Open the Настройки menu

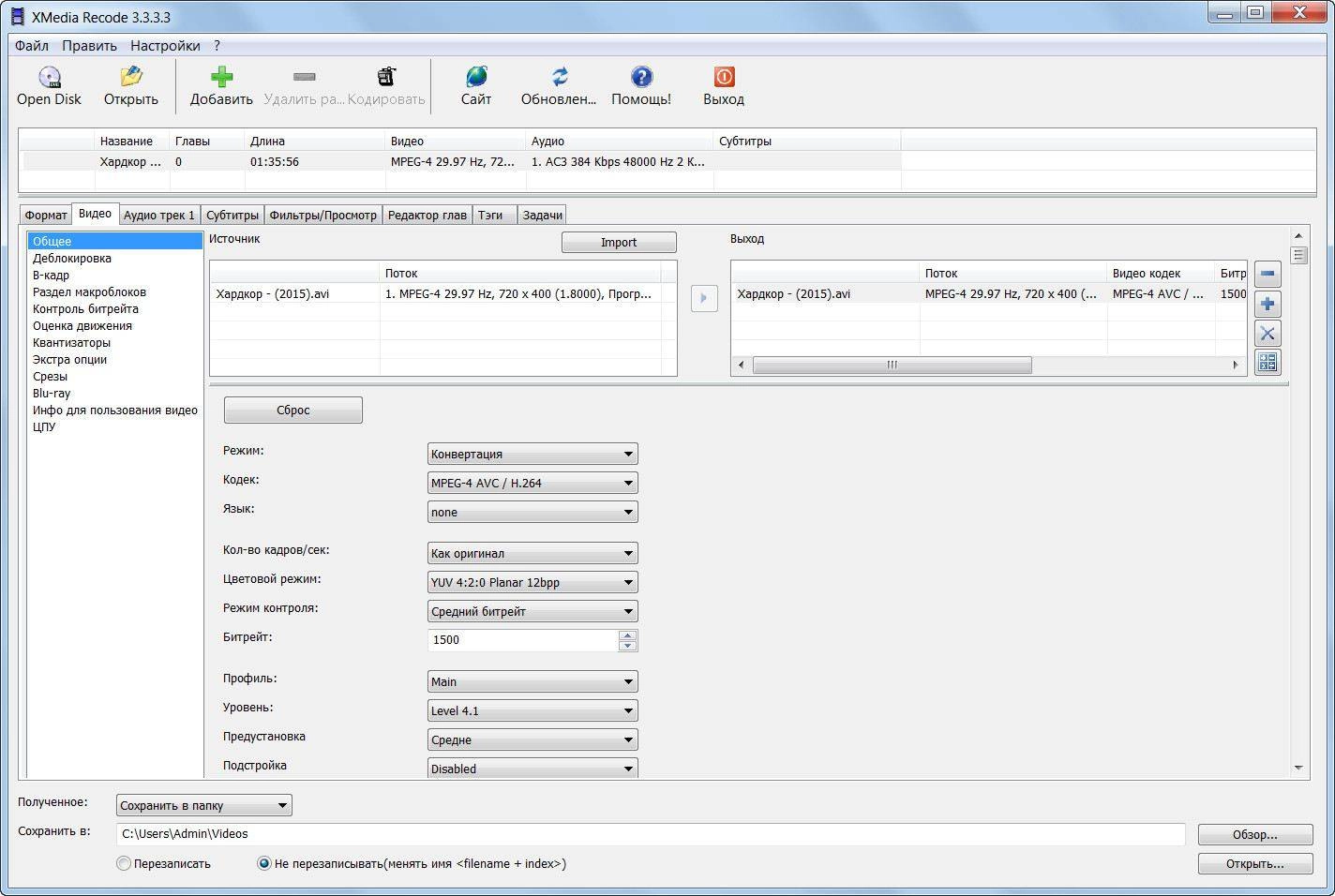[165, 45]
